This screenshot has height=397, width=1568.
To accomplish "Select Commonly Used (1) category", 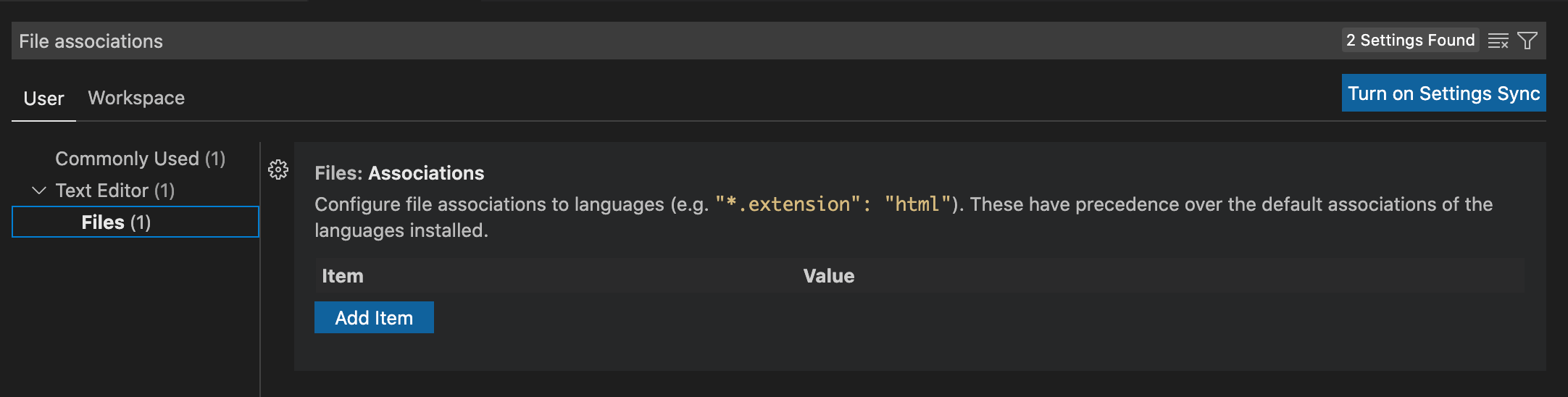I will point(141,159).
